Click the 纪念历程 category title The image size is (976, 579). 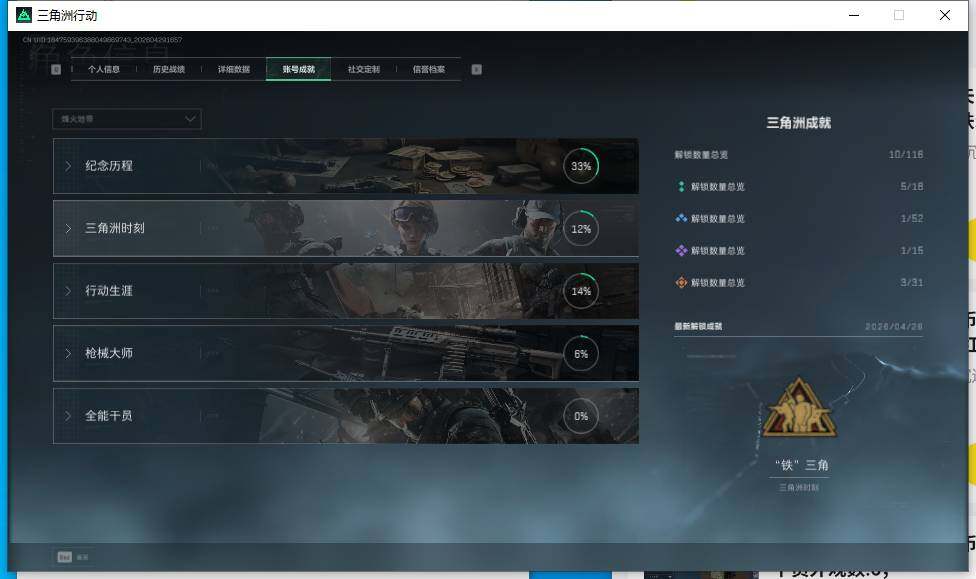tap(109, 166)
